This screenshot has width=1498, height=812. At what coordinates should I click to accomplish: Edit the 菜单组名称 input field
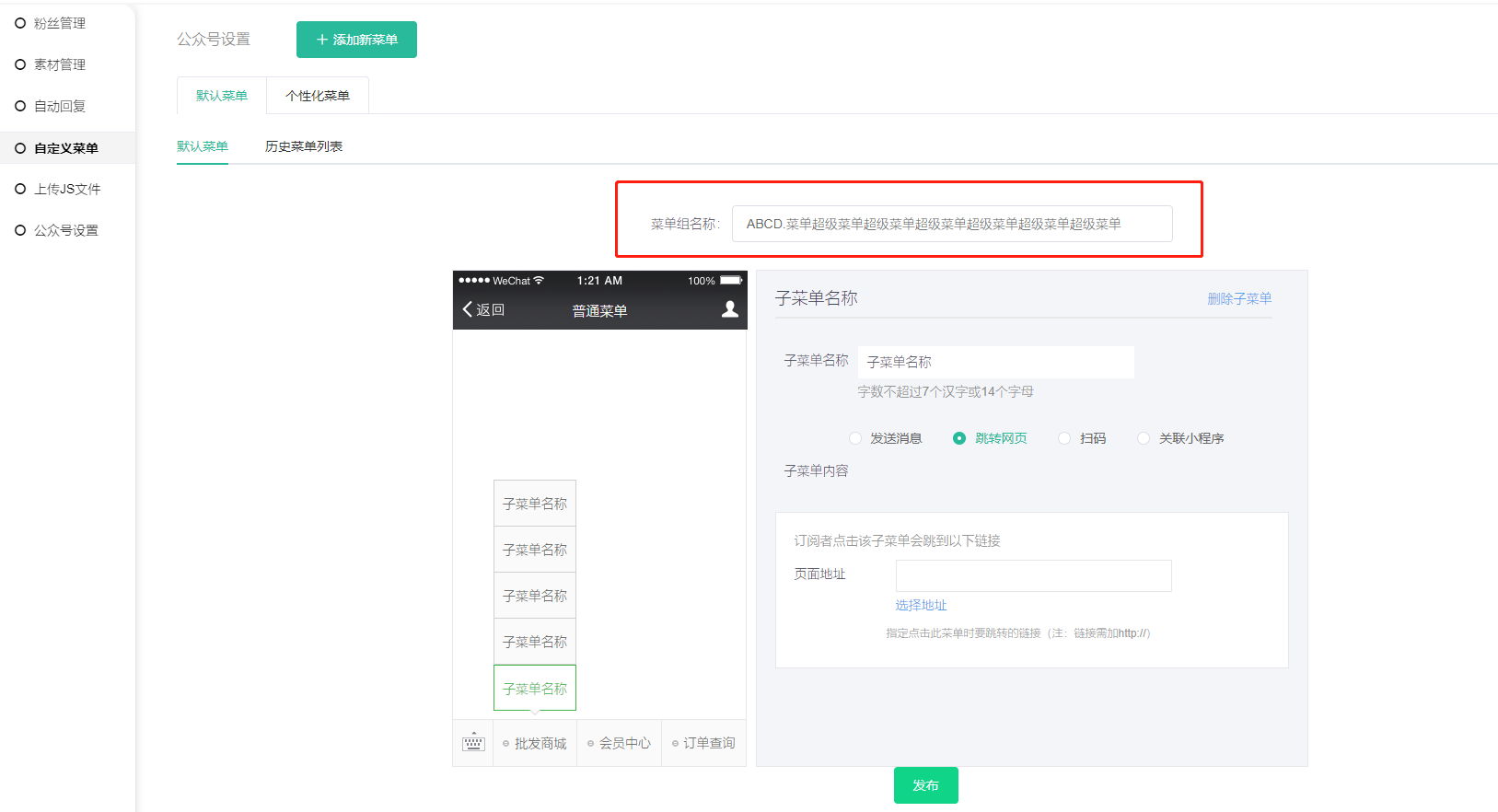pos(952,224)
